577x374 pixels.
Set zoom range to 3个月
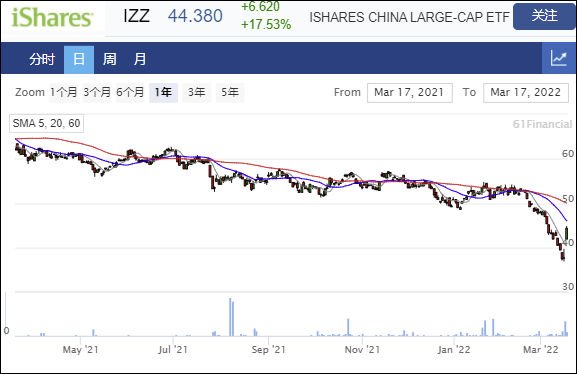tap(97, 92)
